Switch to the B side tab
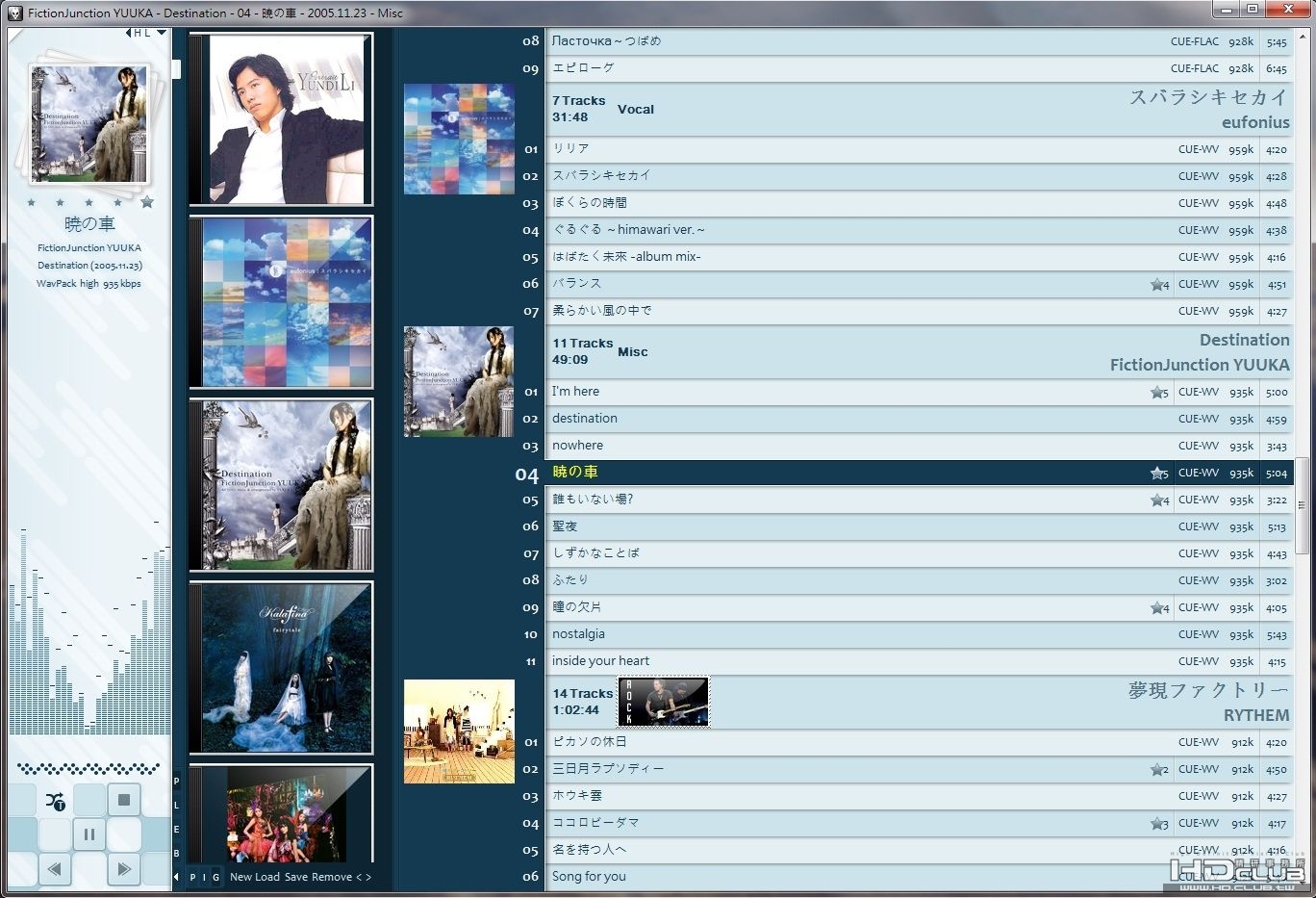This screenshot has width=1316, height=898. coord(176,853)
